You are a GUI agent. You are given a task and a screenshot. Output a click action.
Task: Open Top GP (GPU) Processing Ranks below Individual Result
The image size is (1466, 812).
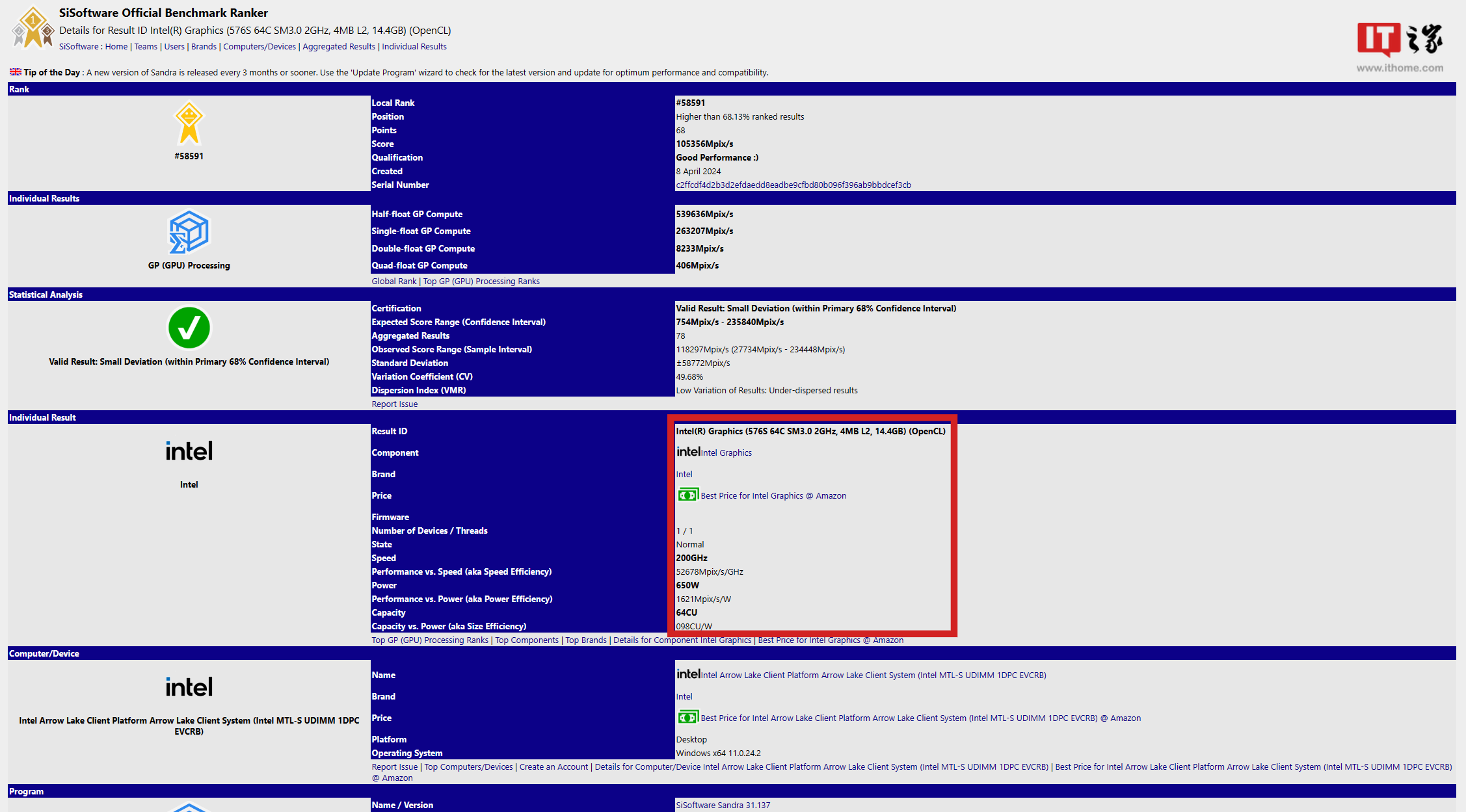430,640
